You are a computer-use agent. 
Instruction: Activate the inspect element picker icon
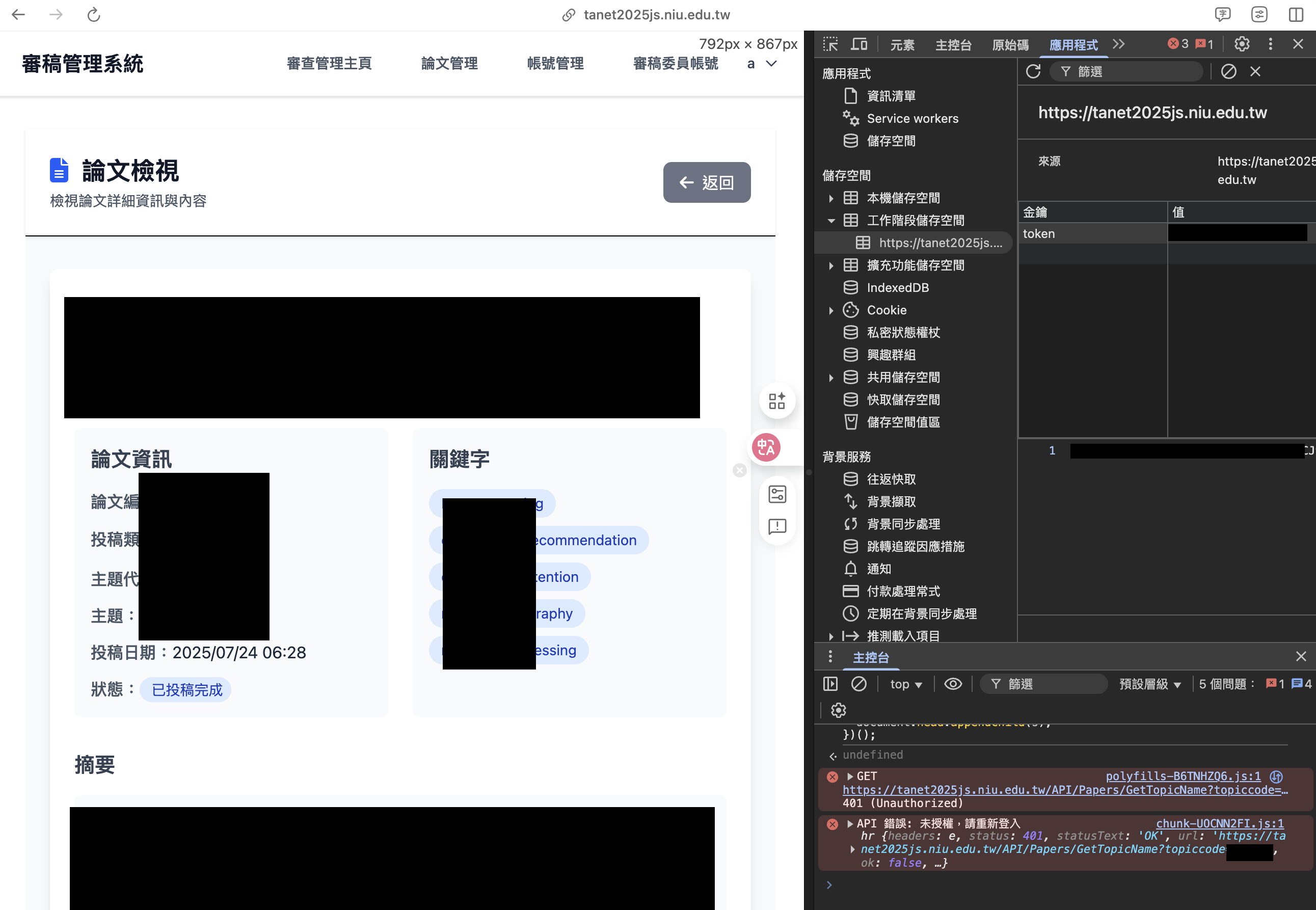click(x=830, y=44)
